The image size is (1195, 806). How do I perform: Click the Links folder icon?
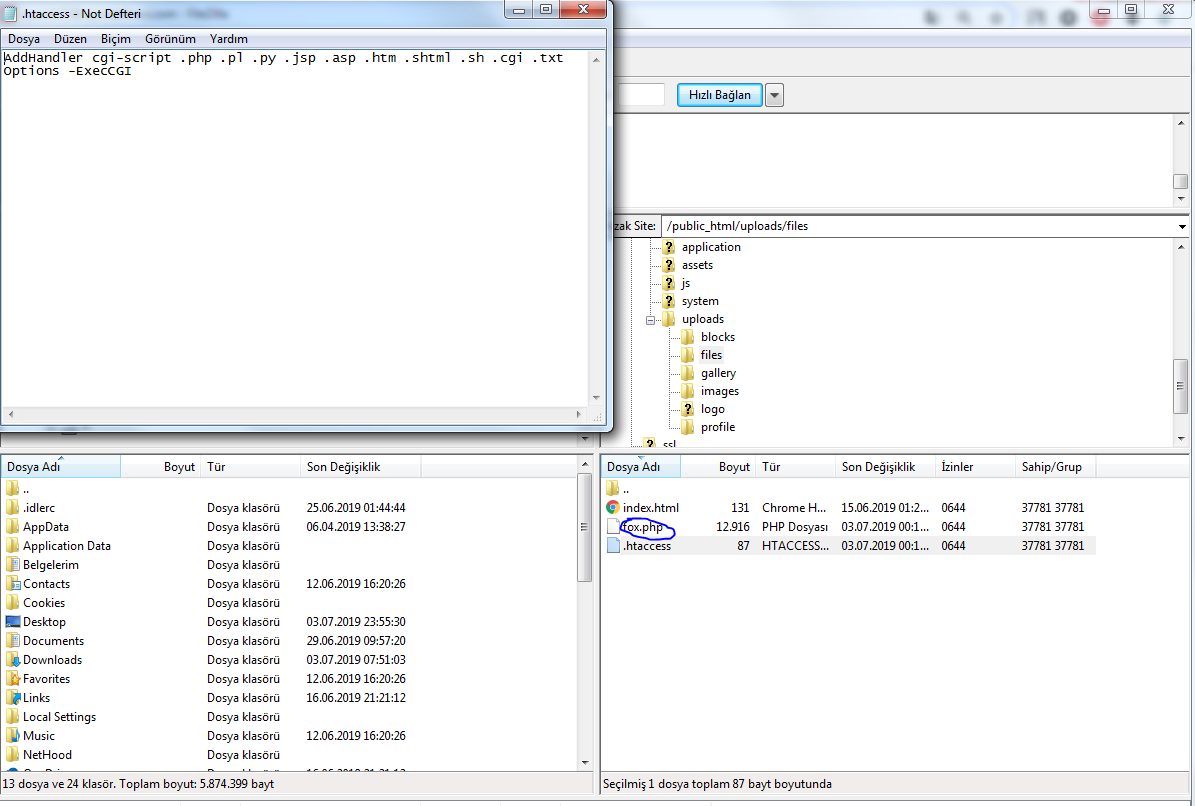coord(12,698)
